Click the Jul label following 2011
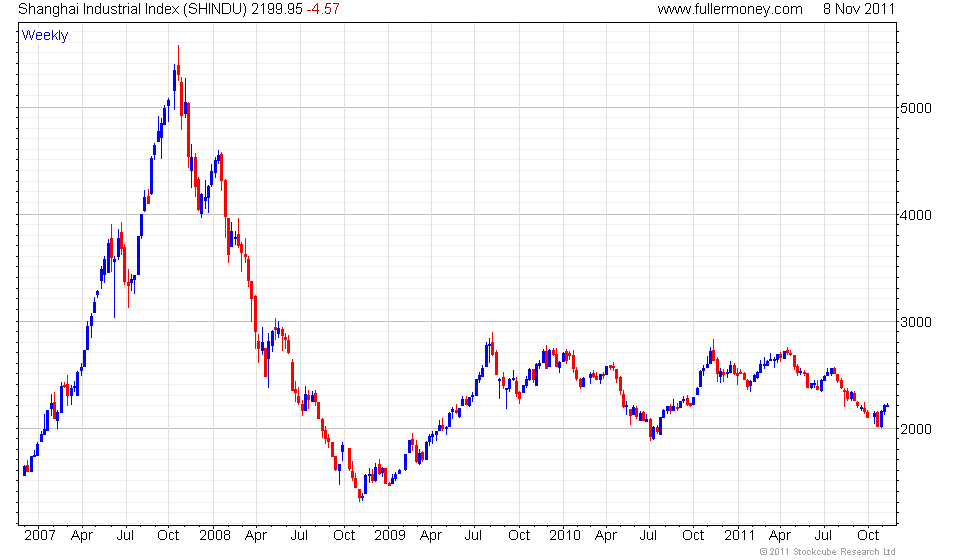This screenshot has height=560, width=980. point(823,536)
